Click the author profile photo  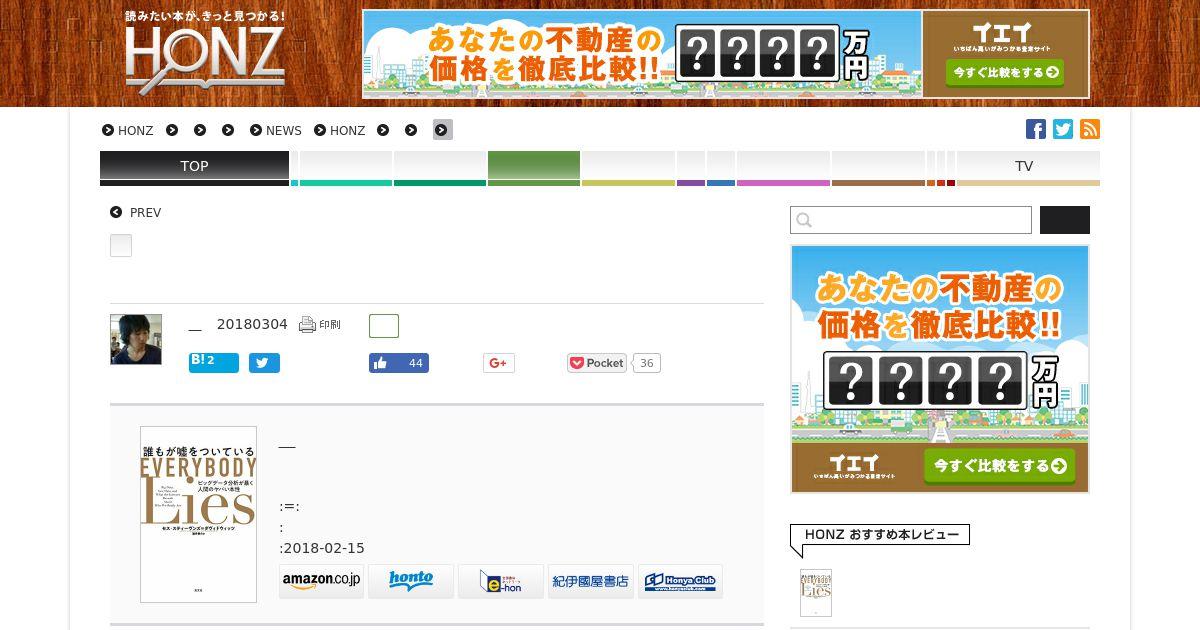136,339
